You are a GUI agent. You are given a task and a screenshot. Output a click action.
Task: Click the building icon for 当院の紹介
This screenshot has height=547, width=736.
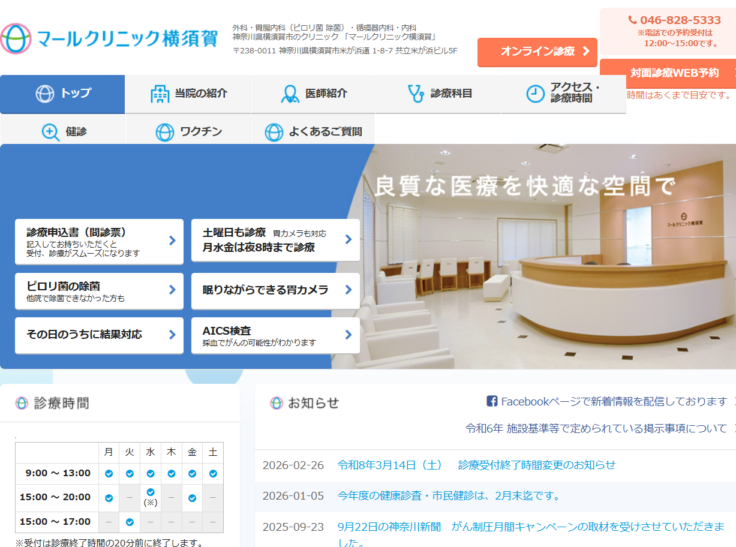point(160,94)
